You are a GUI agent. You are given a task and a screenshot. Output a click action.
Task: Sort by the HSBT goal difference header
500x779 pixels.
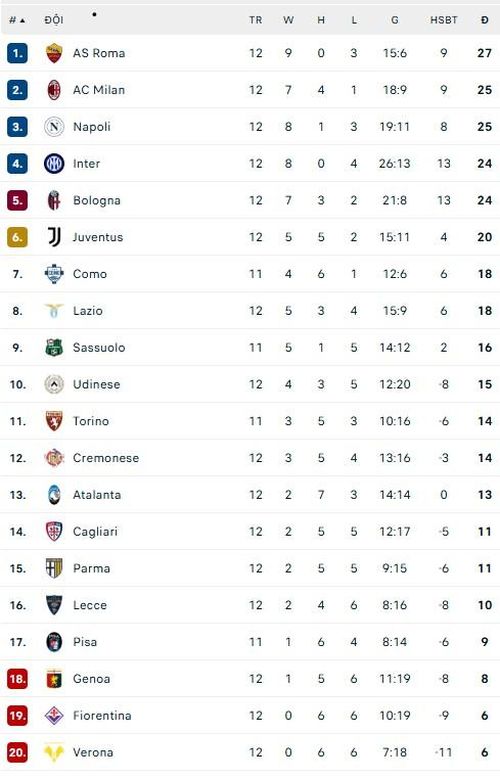tap(443, 20)
